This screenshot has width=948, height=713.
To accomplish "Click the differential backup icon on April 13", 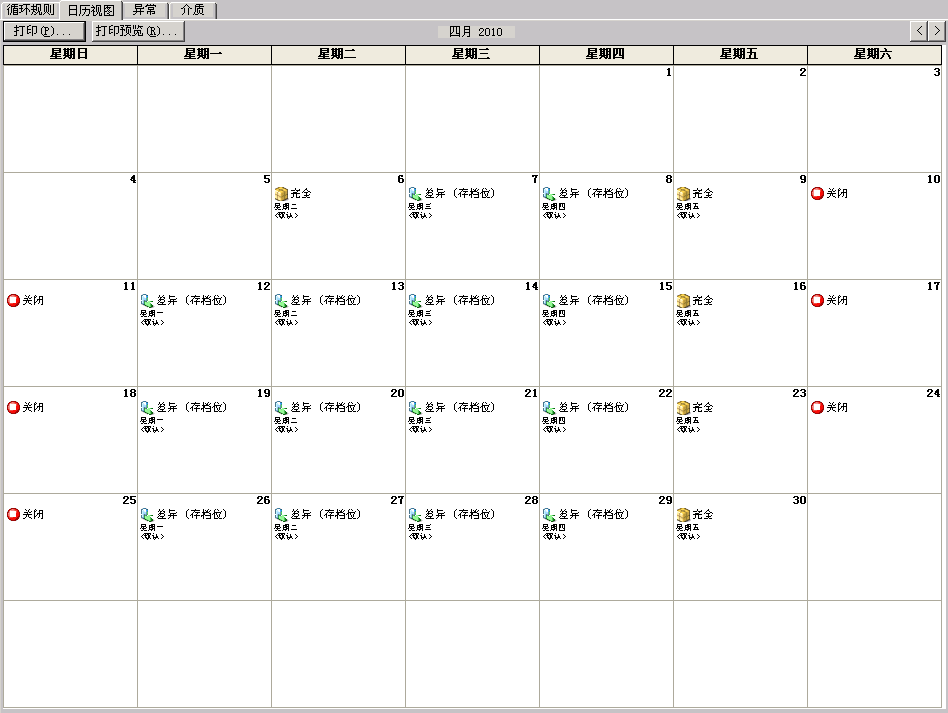I will point(281,301).
